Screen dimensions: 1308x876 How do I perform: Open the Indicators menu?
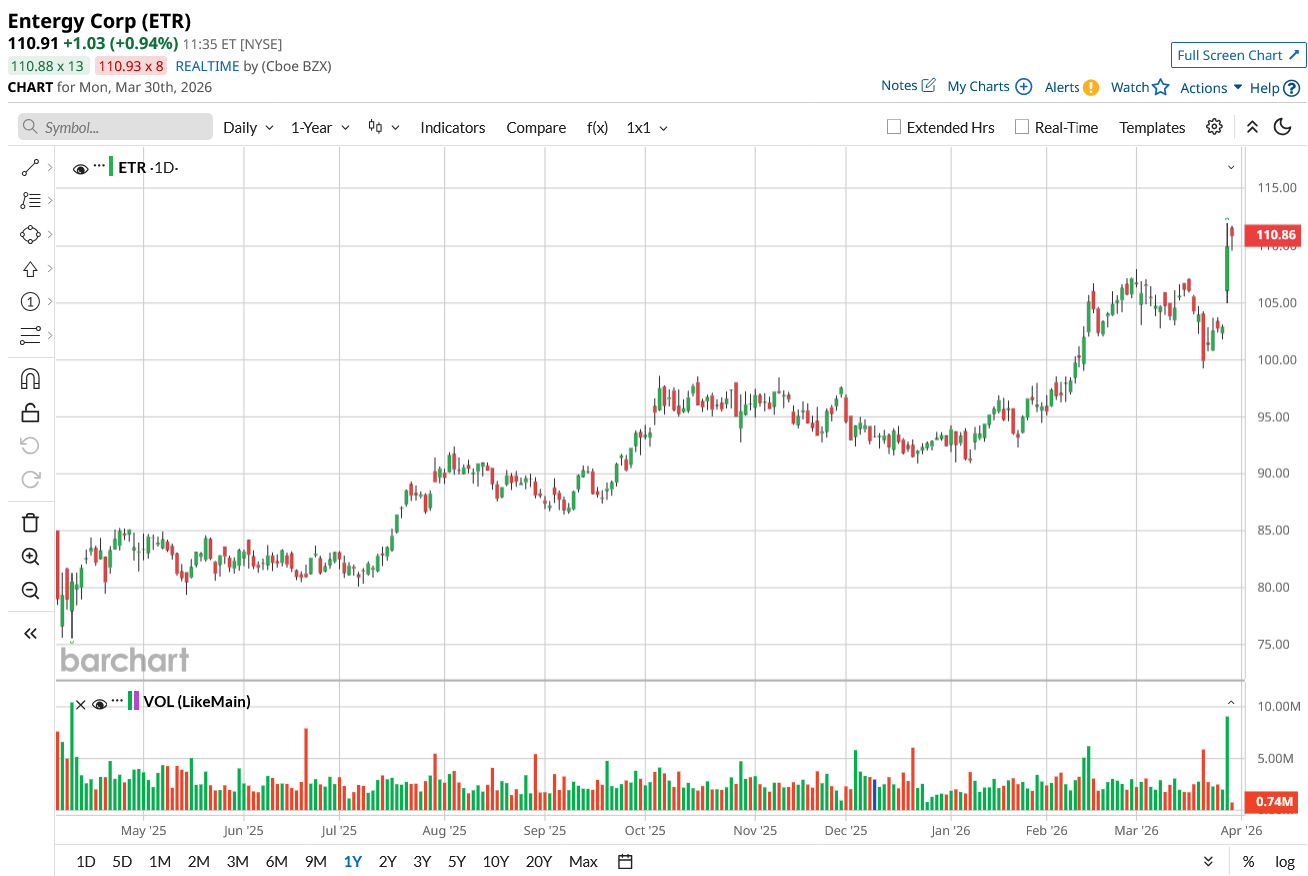(x=453, y=127)
